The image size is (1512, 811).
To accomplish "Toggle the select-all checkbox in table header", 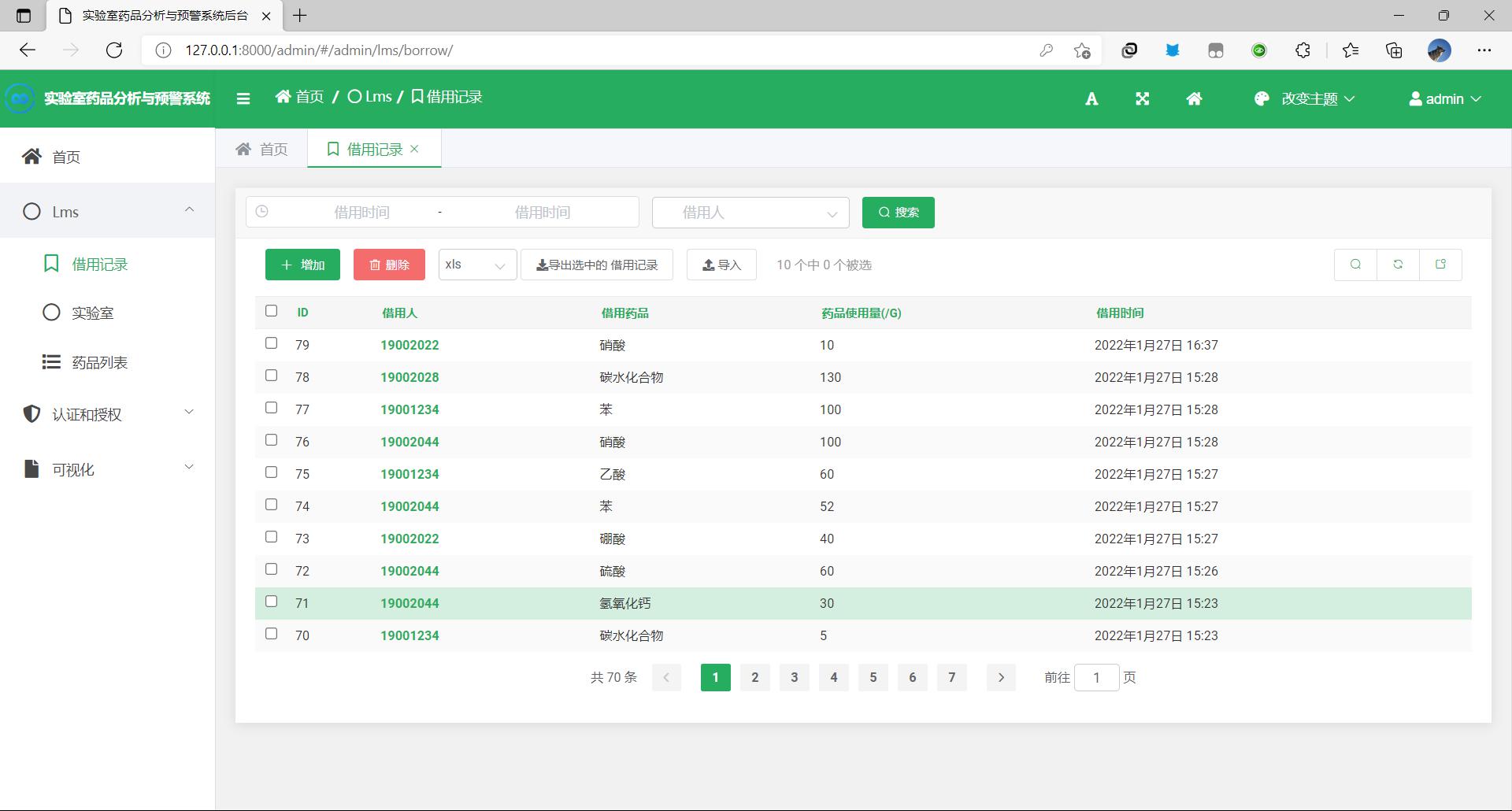I will point(271,311).
